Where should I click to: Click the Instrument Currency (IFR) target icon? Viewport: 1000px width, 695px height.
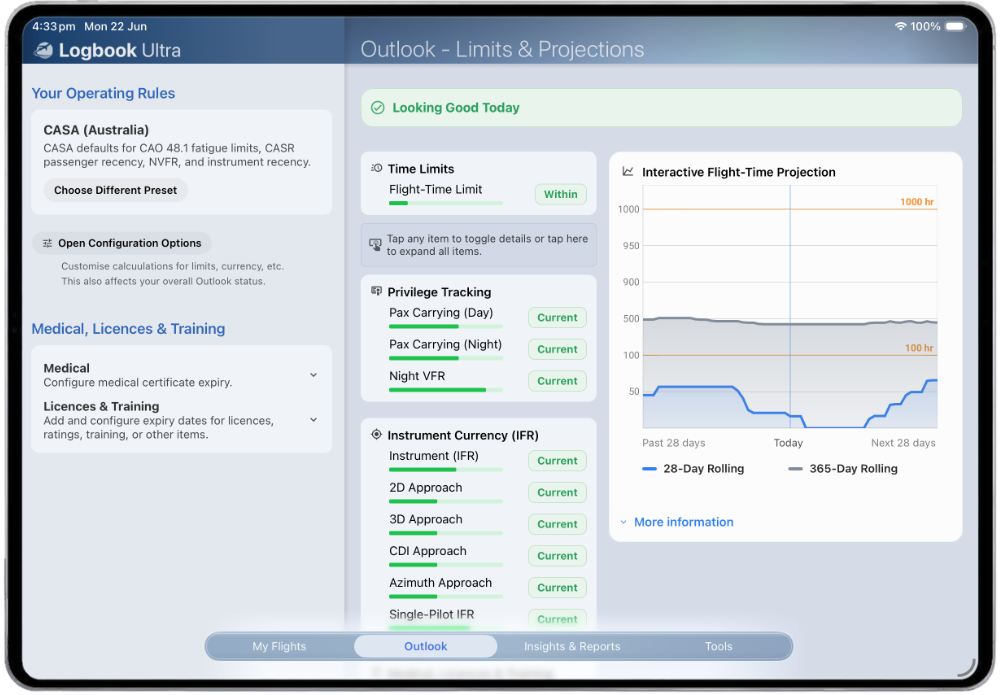point(377,435)
